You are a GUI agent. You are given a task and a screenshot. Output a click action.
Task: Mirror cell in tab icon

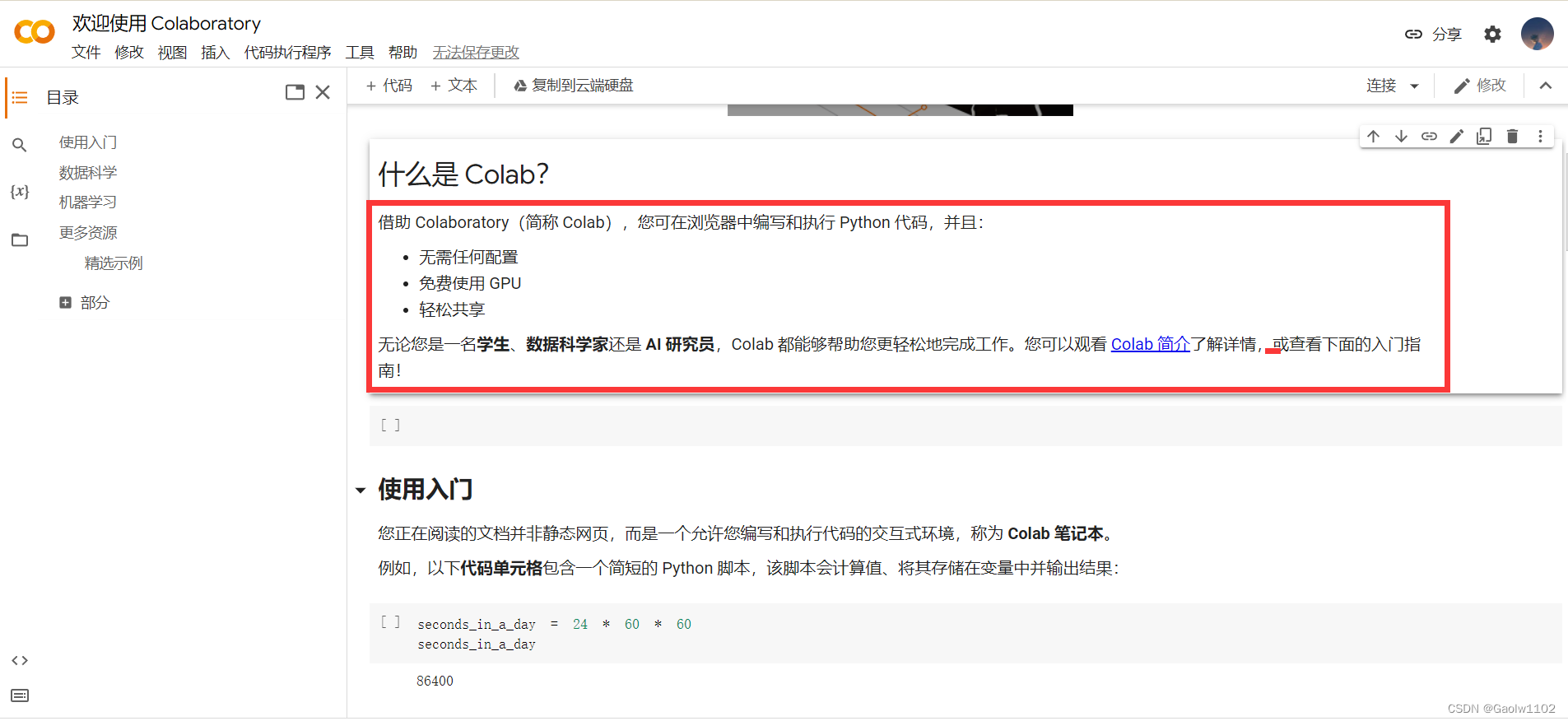coord(1484,136)
